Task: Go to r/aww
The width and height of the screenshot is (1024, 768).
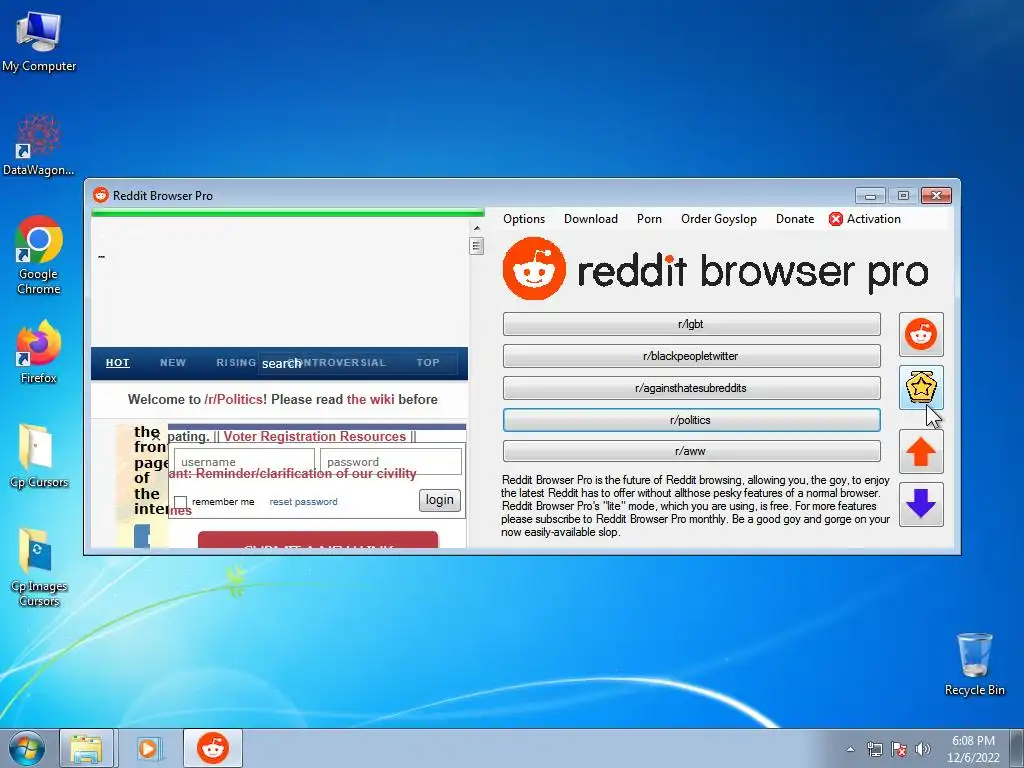Action: point(692,451)
